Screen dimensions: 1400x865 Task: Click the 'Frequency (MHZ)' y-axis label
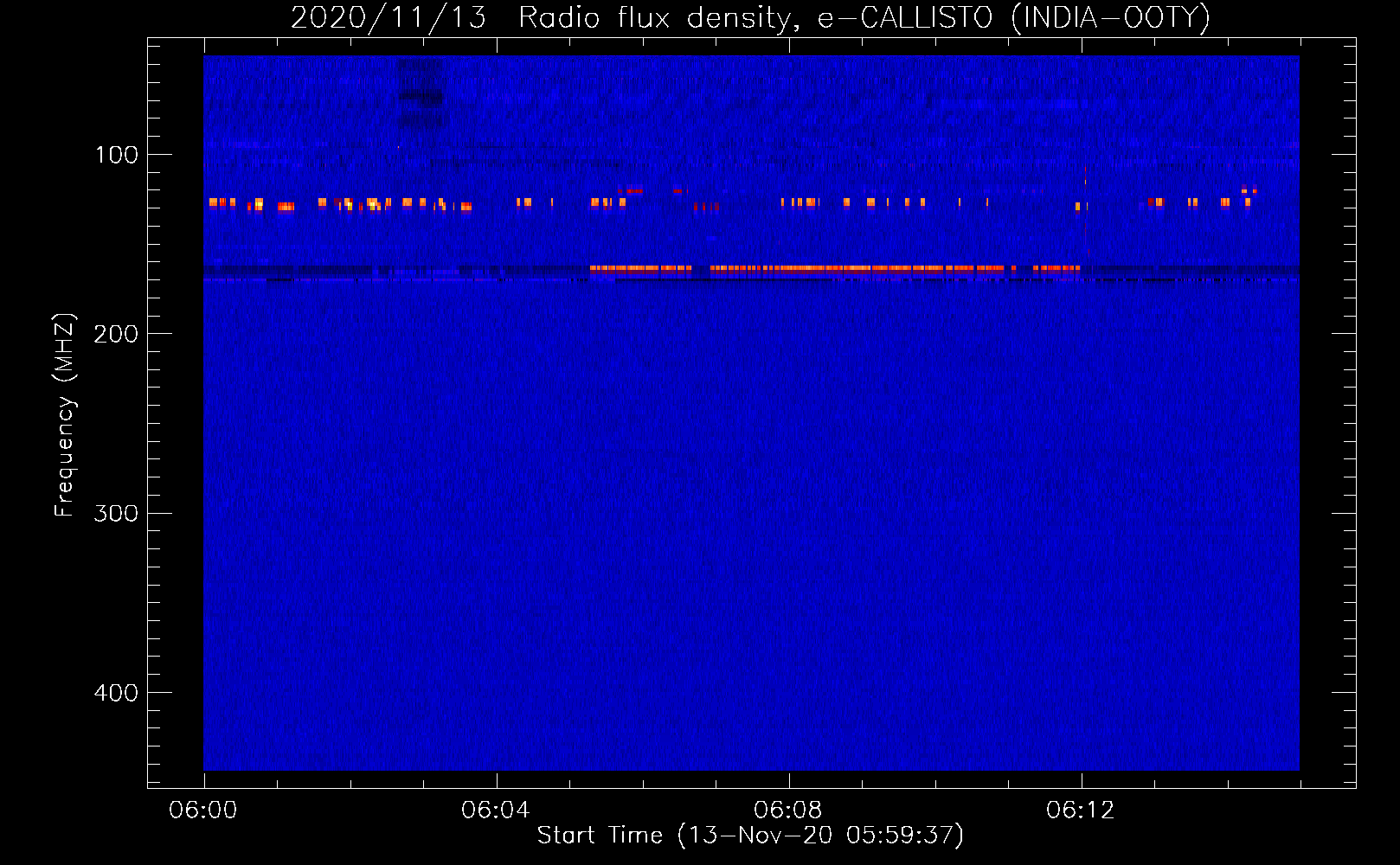65,415
